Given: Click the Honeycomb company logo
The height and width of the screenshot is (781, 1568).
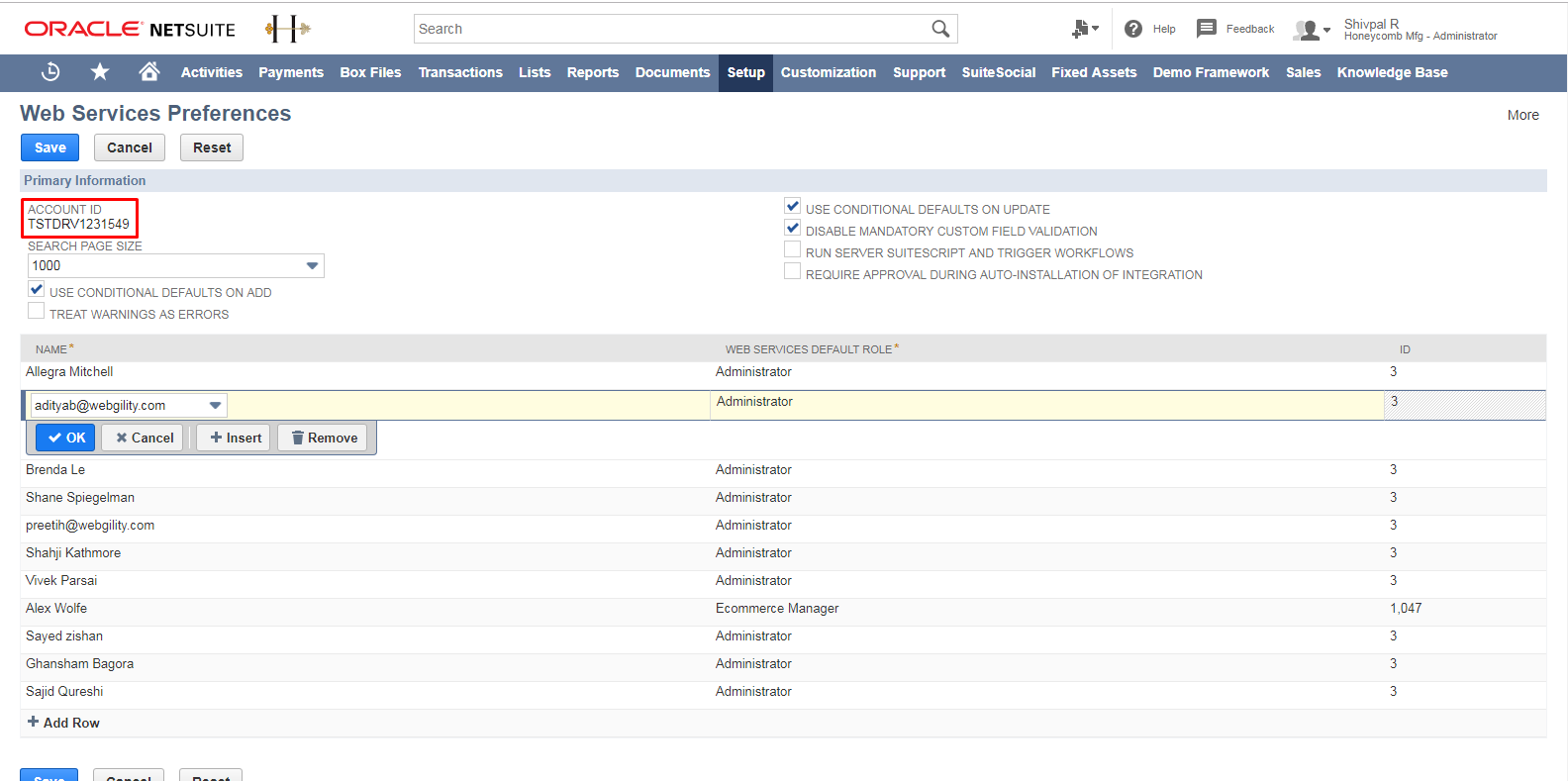Looking at the screenshot, I should click(288, 29).
